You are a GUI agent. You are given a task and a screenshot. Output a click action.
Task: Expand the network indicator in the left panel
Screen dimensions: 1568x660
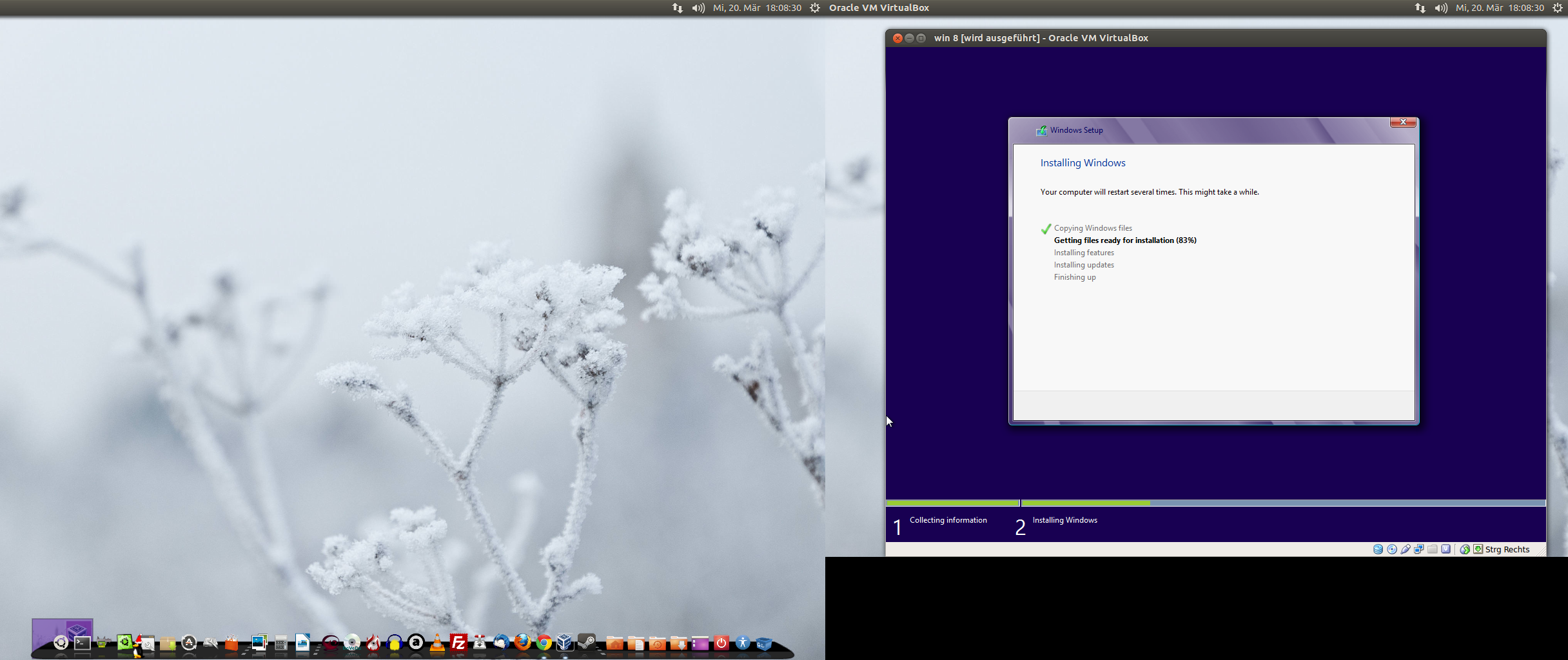point(677,8)
